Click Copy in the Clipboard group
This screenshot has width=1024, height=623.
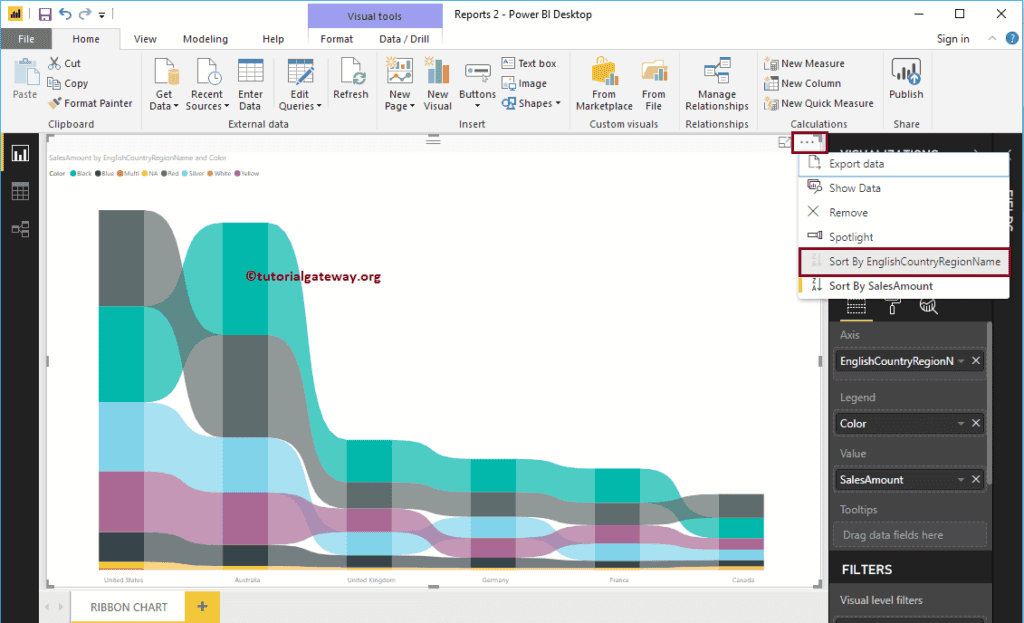coord(68,83)
